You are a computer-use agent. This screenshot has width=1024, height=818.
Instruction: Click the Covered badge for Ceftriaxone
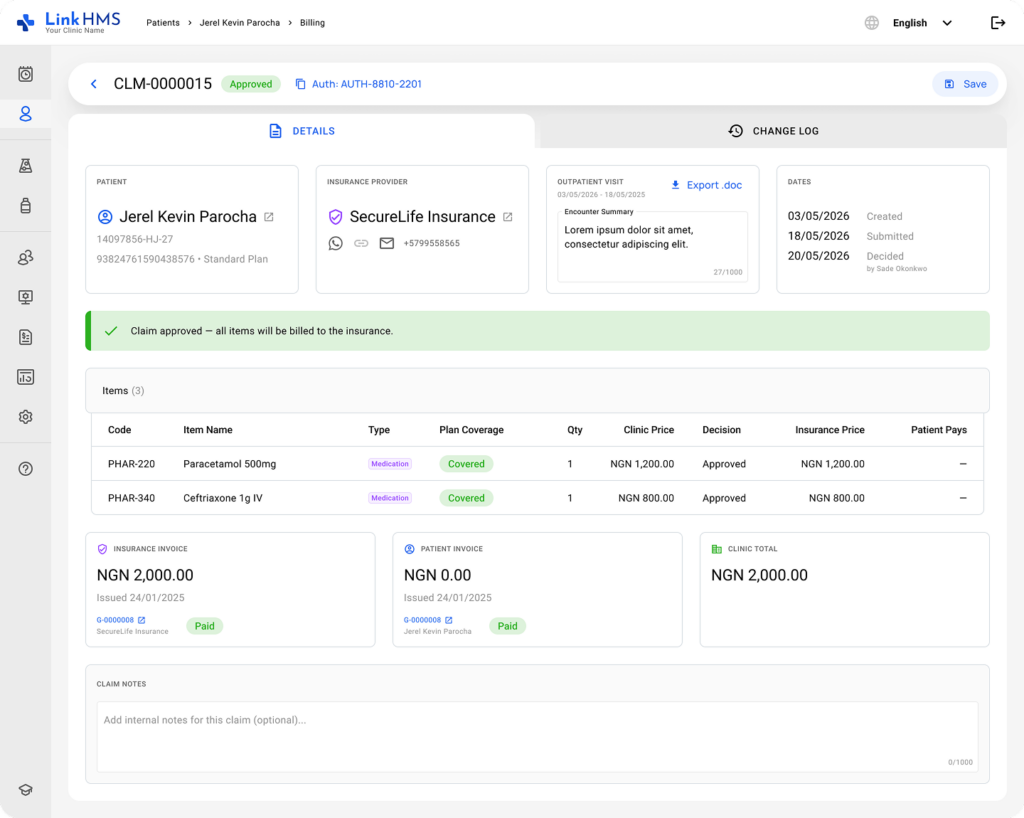[x=466, y=498]
